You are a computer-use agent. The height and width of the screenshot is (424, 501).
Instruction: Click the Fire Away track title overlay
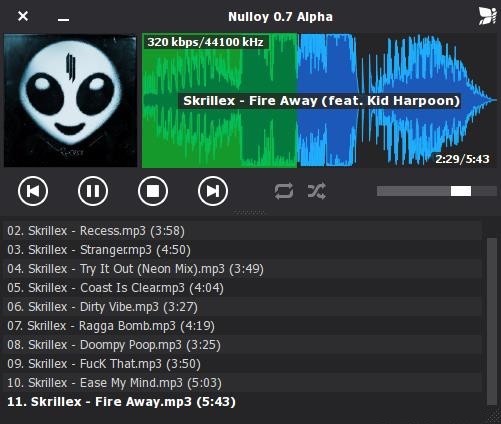[321, 101]
